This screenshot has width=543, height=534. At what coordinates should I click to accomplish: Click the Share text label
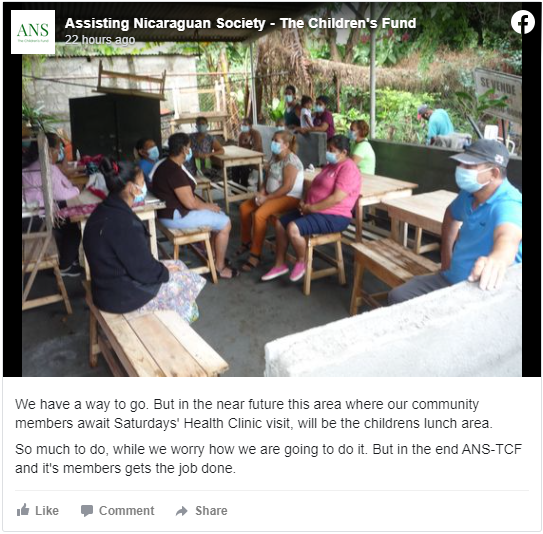[211, 510]
